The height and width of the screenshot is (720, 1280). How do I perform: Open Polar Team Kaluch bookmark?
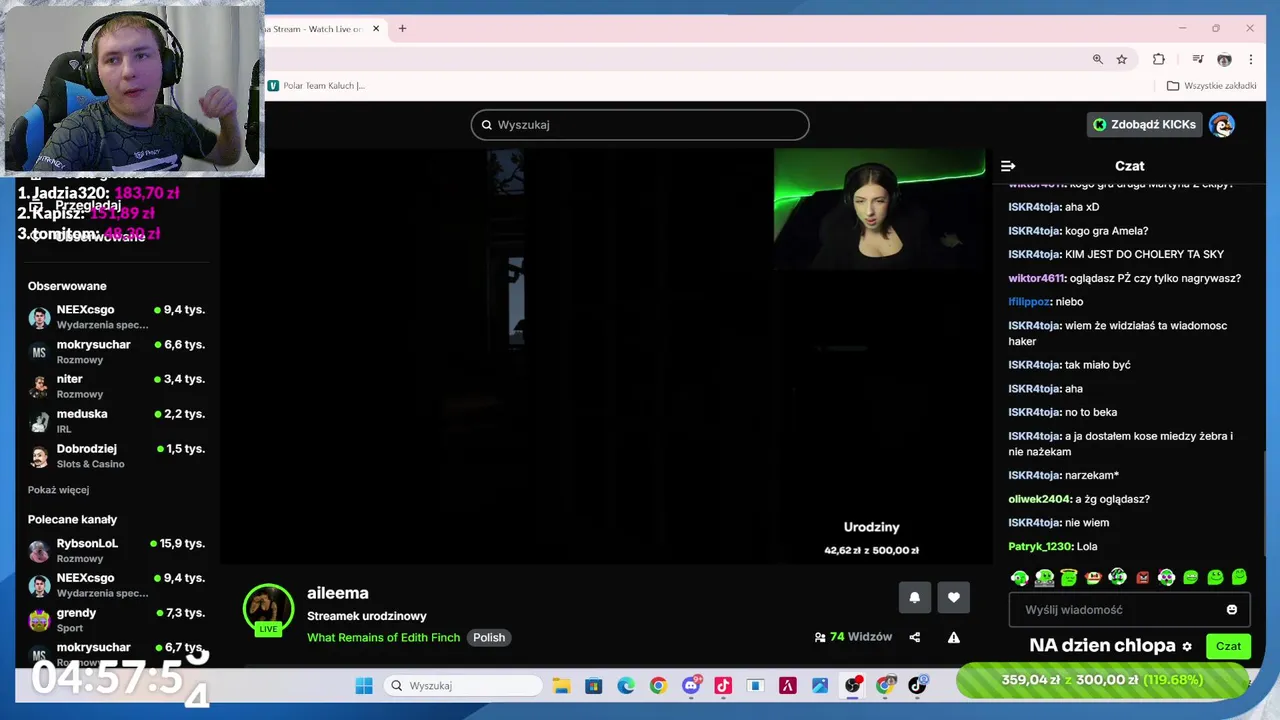[x=316, y=86]
